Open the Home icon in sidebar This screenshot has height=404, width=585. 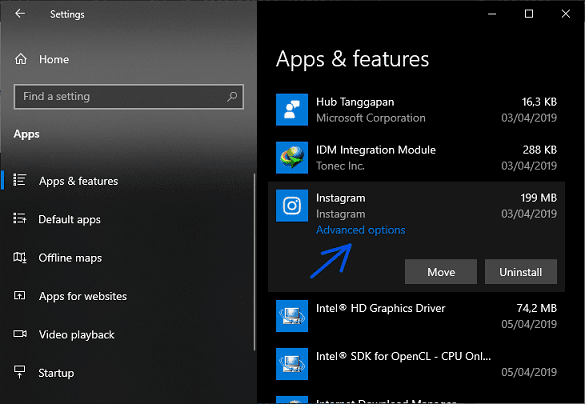tap(21, 59)
